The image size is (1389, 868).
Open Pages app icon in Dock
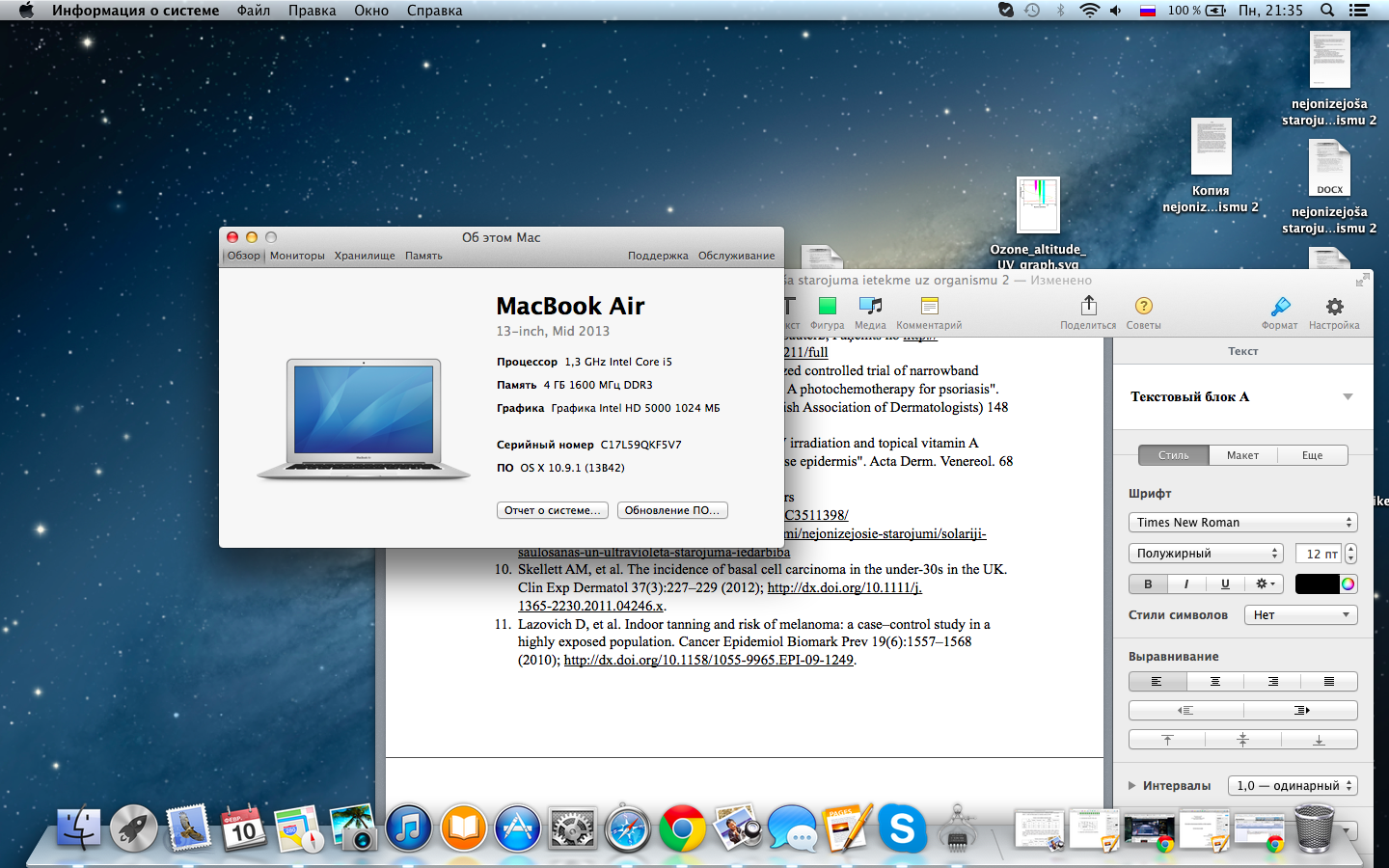tap(847, 827)
